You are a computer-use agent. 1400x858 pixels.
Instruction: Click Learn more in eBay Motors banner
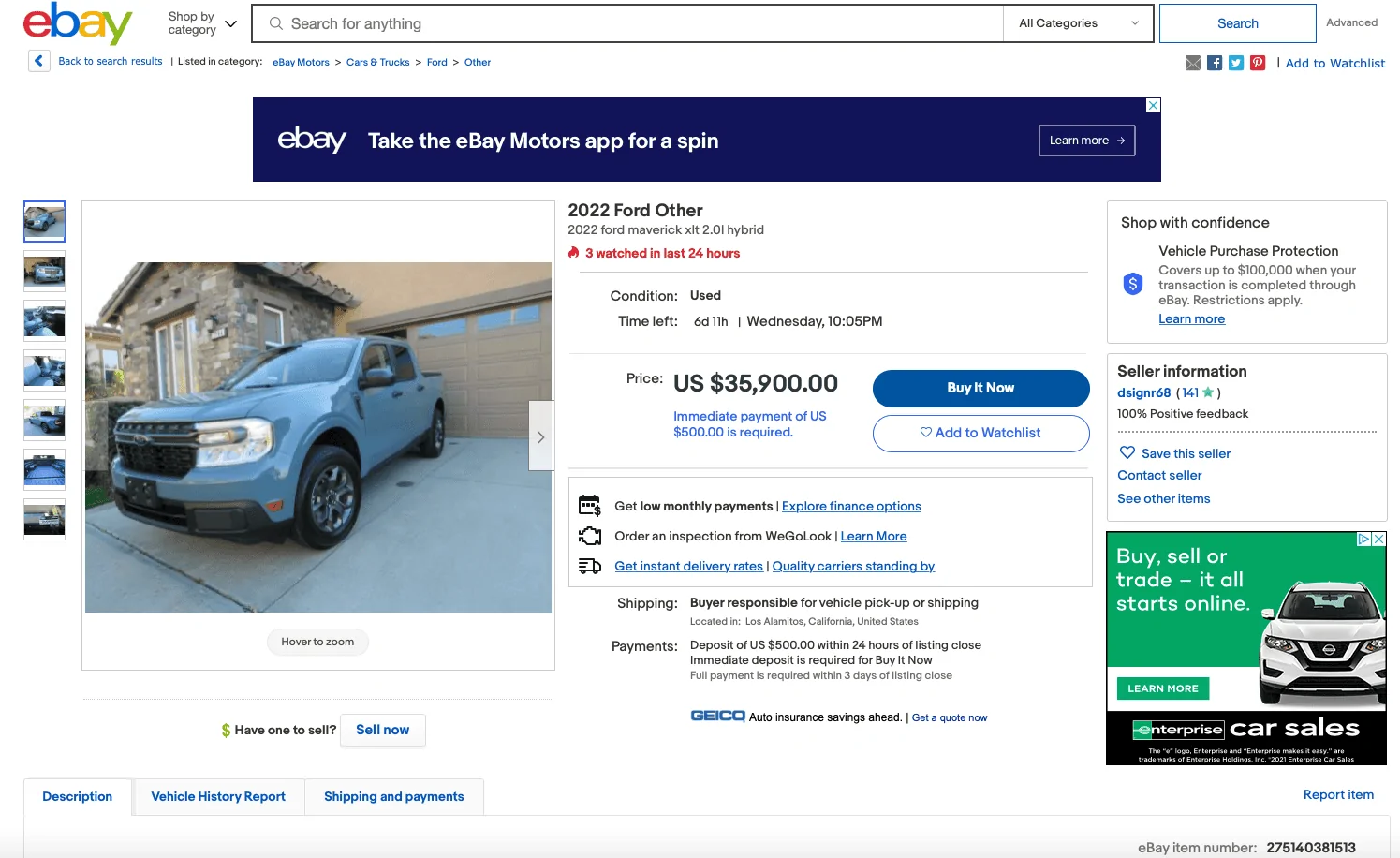[1086, 141]
